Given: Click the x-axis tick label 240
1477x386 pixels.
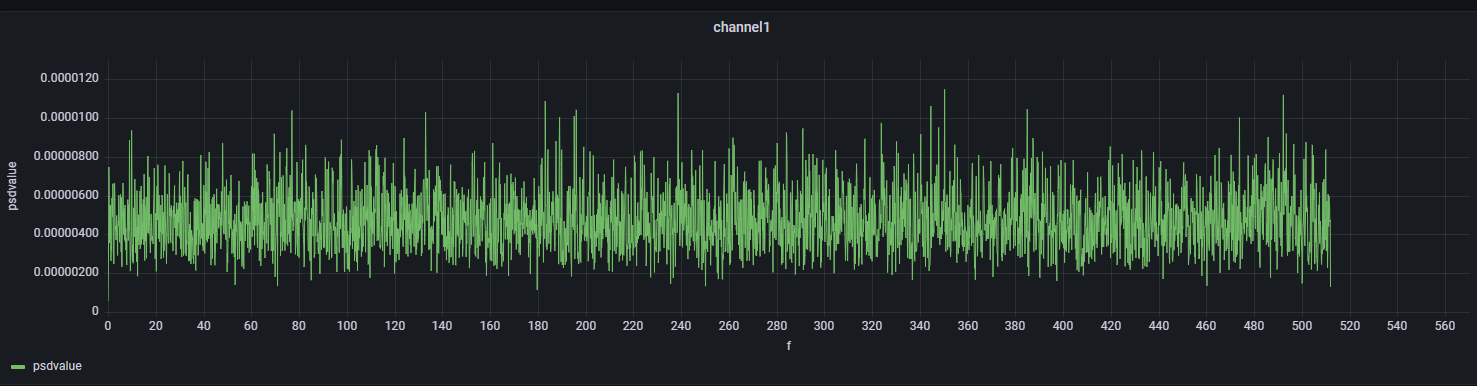Looking at the screenshot, I should click(681, 326).
